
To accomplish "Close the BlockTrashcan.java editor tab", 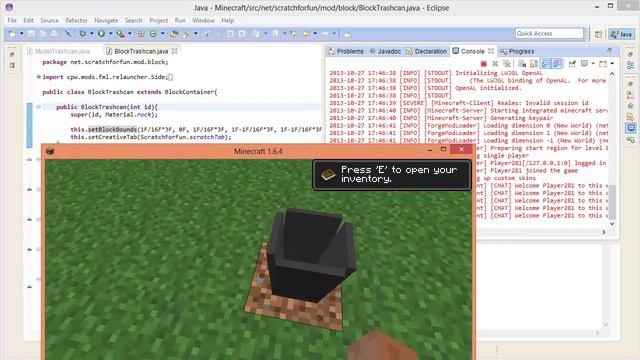I will (175, 51).
